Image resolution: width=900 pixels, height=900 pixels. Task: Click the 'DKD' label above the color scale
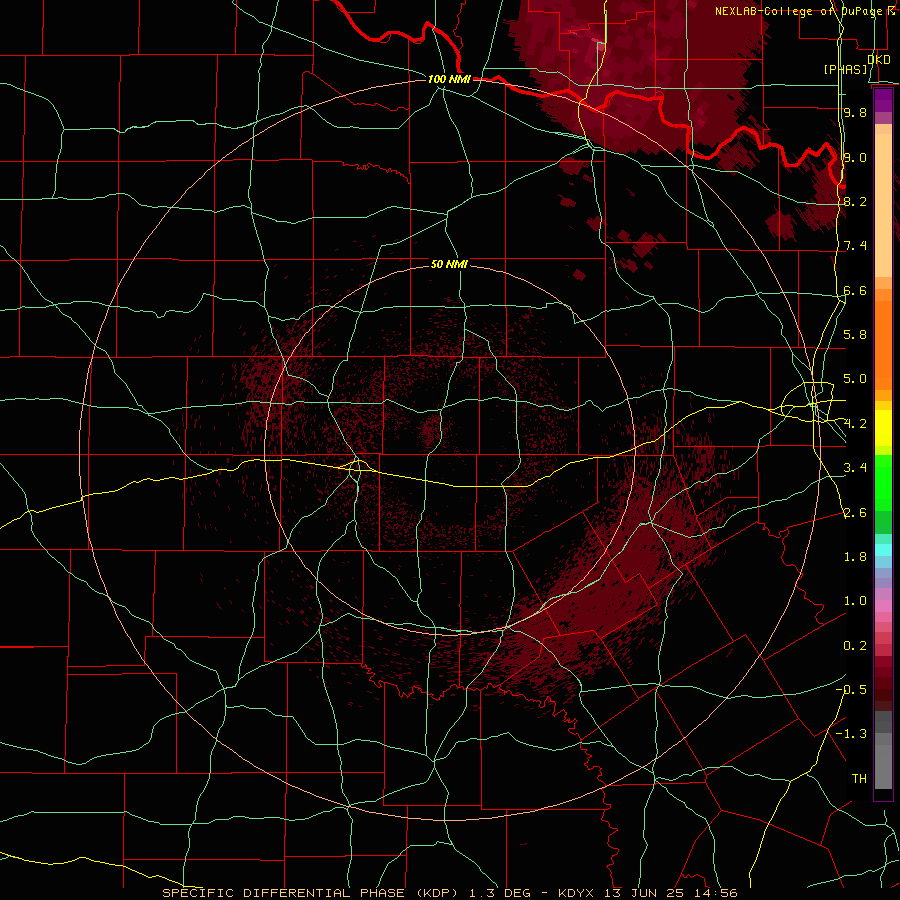pos(878,60)
